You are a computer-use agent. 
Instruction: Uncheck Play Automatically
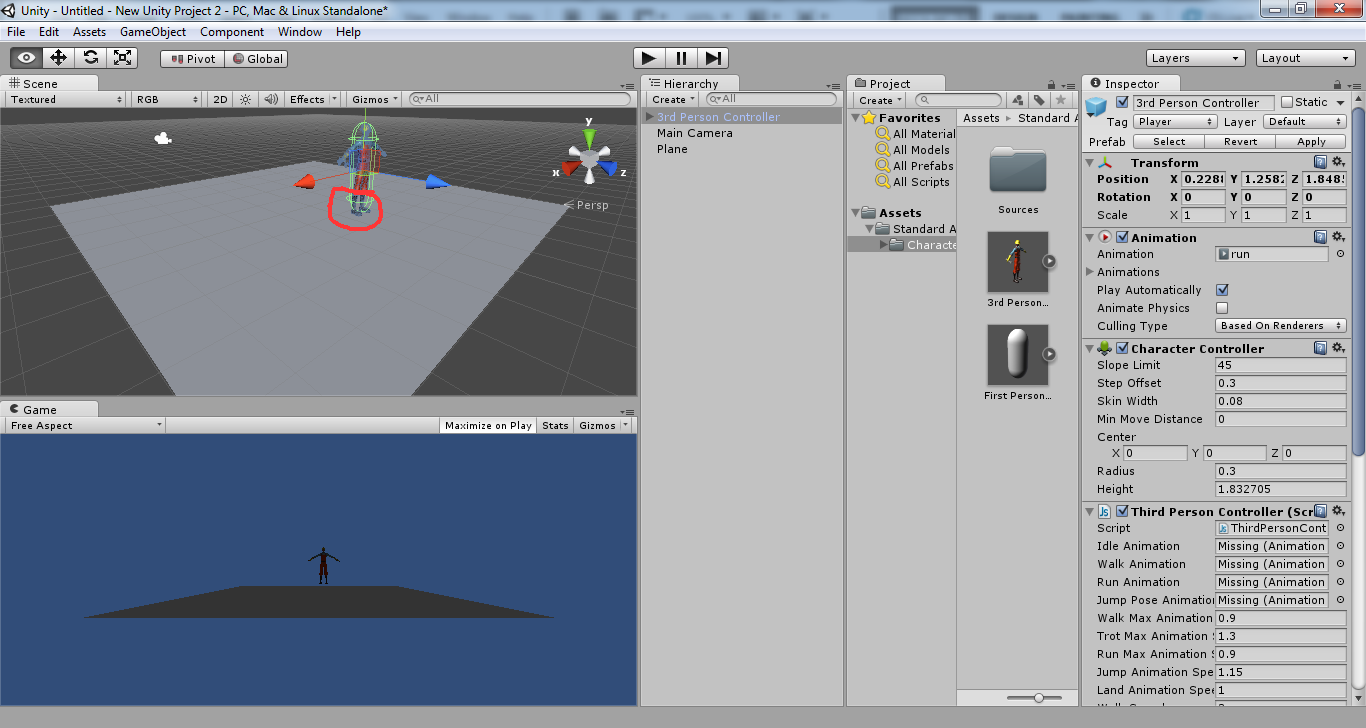(1221, 290)
